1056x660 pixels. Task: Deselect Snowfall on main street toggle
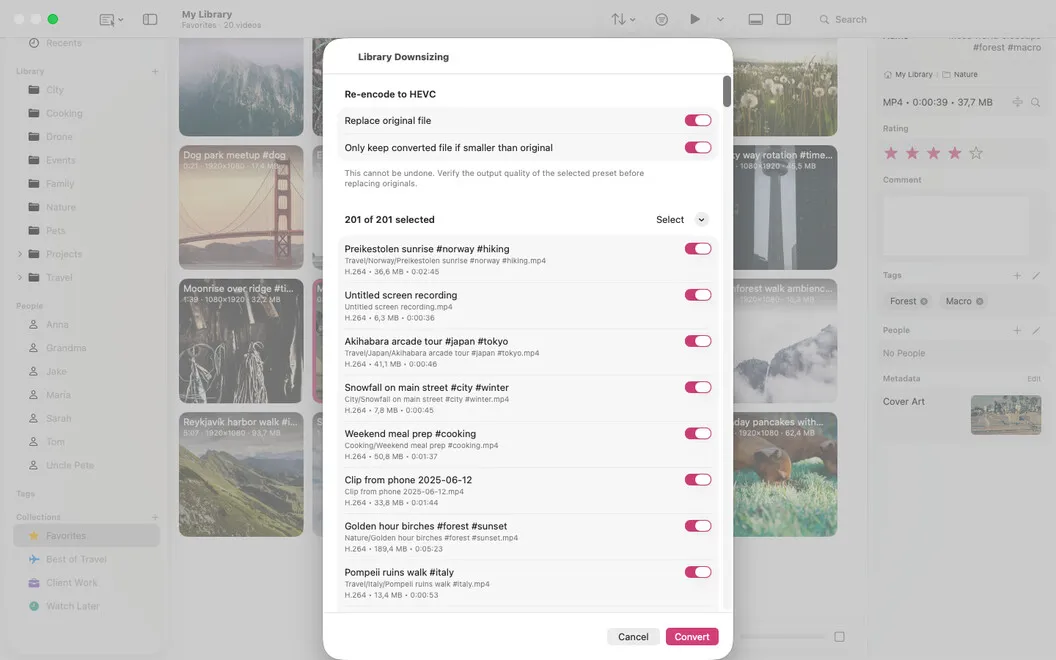698,387
